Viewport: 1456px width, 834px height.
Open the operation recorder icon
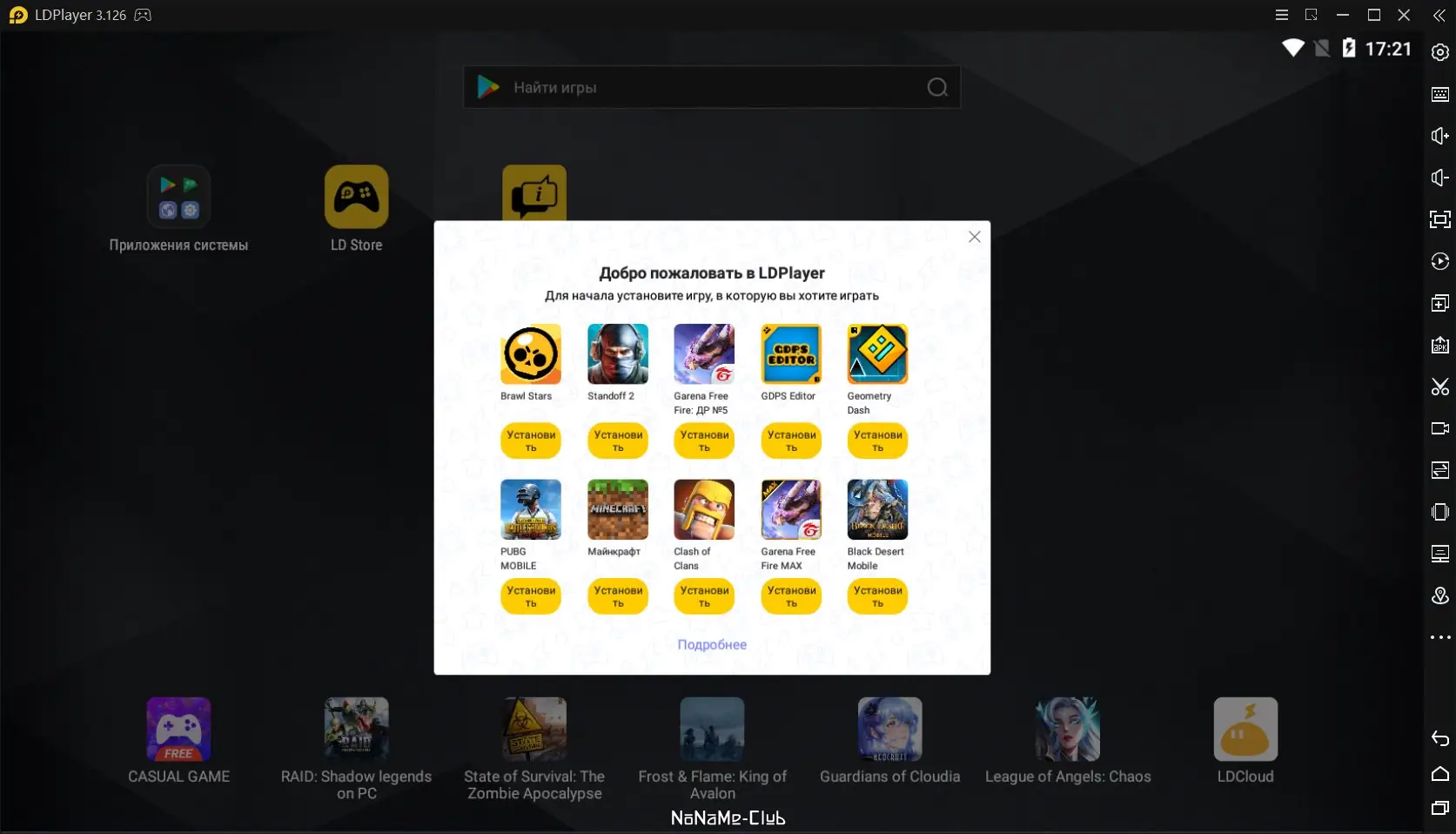(x=1440, y=261)
